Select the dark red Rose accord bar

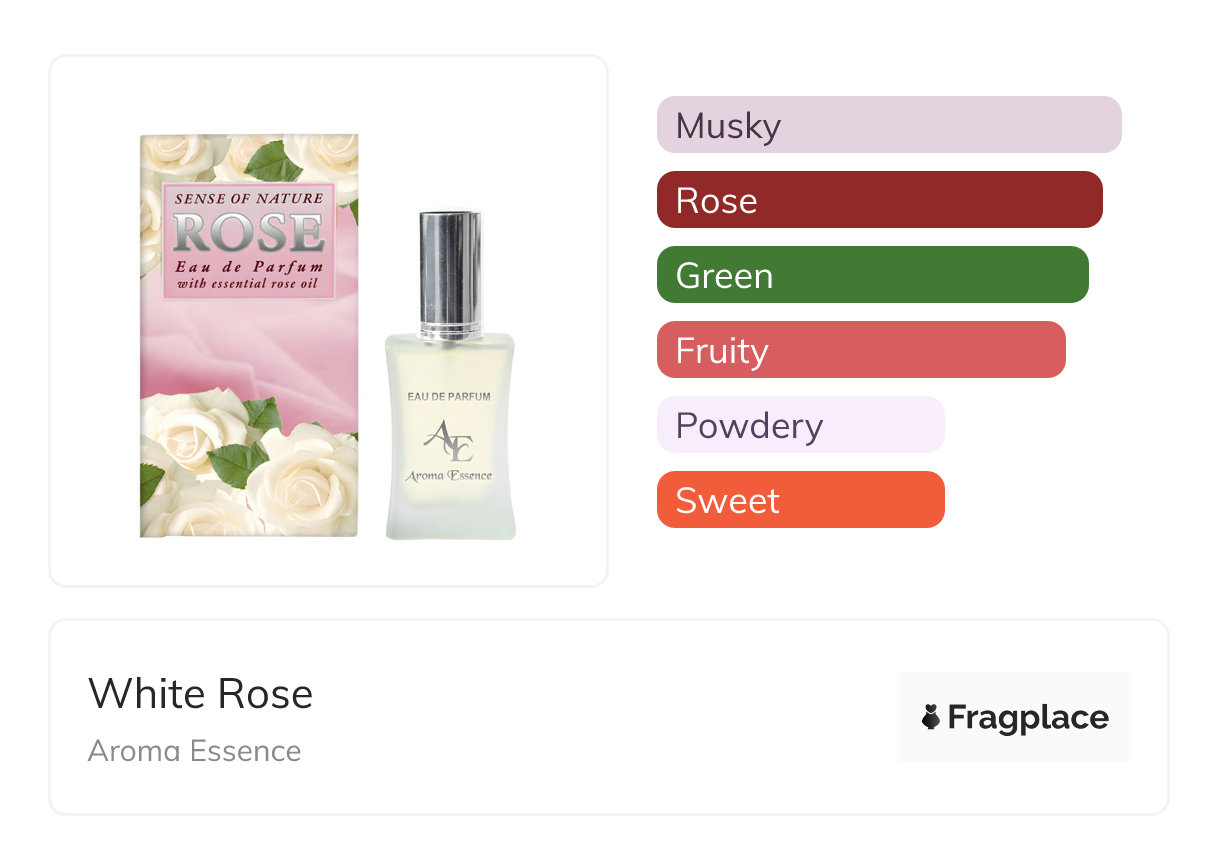tap(879, 200)
